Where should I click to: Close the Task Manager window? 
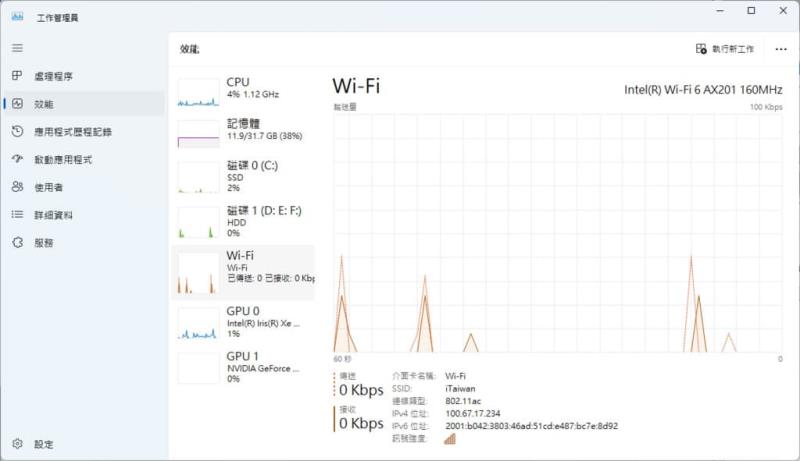coord(783,10)
